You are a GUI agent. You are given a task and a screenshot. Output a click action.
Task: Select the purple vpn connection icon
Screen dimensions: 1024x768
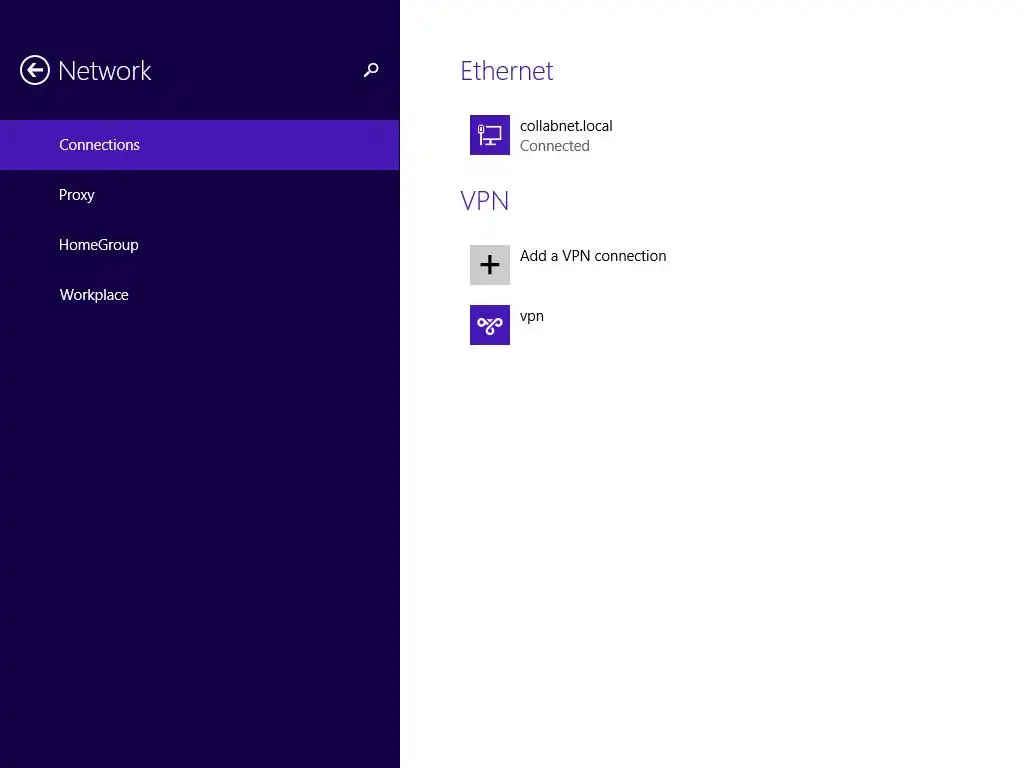point(490,325)
